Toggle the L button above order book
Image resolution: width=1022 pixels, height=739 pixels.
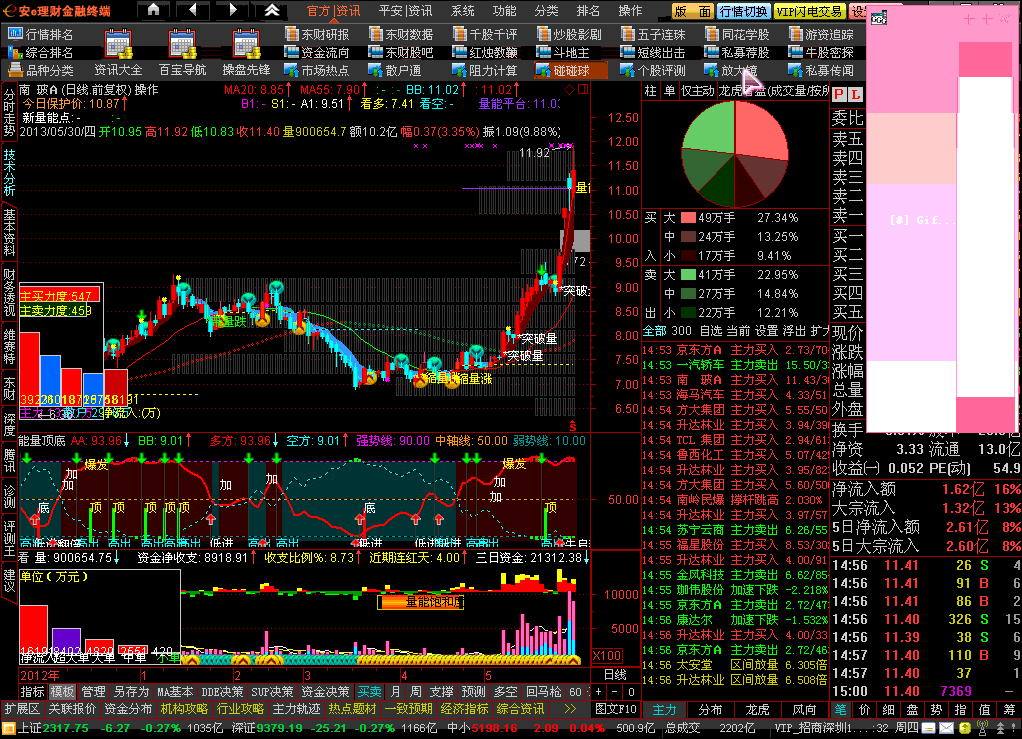(x=855, y=94)
